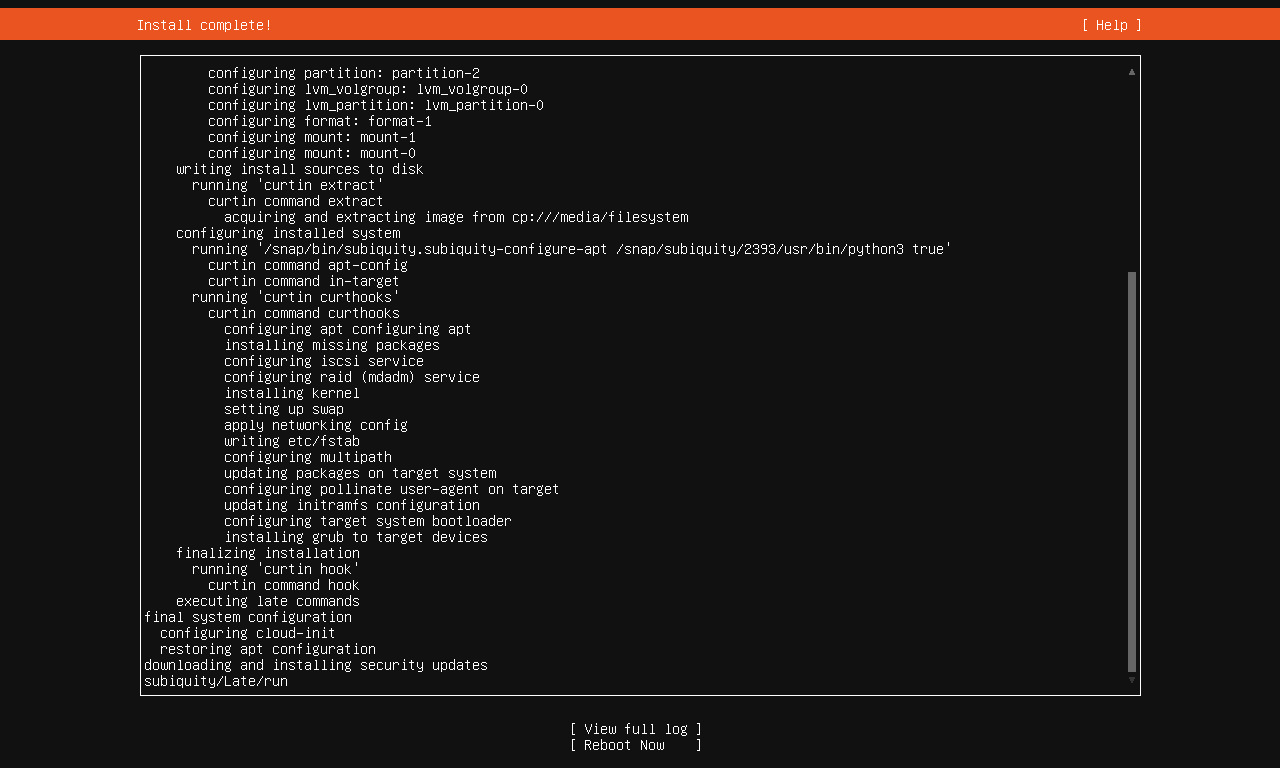This screenshot has height=768, width=1280.
Task: Select the 'final system configuration' log line
Action: point(248,617)
